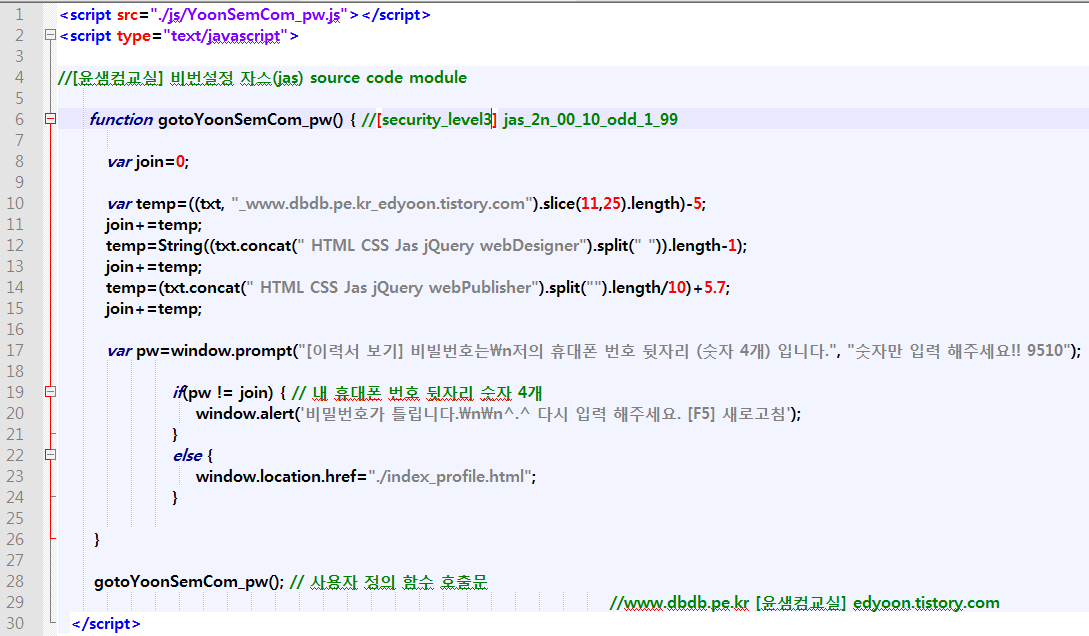Click the [F5] text in the alert string
The width and height of the screenshot is (1089, 636).
point(701,414)
